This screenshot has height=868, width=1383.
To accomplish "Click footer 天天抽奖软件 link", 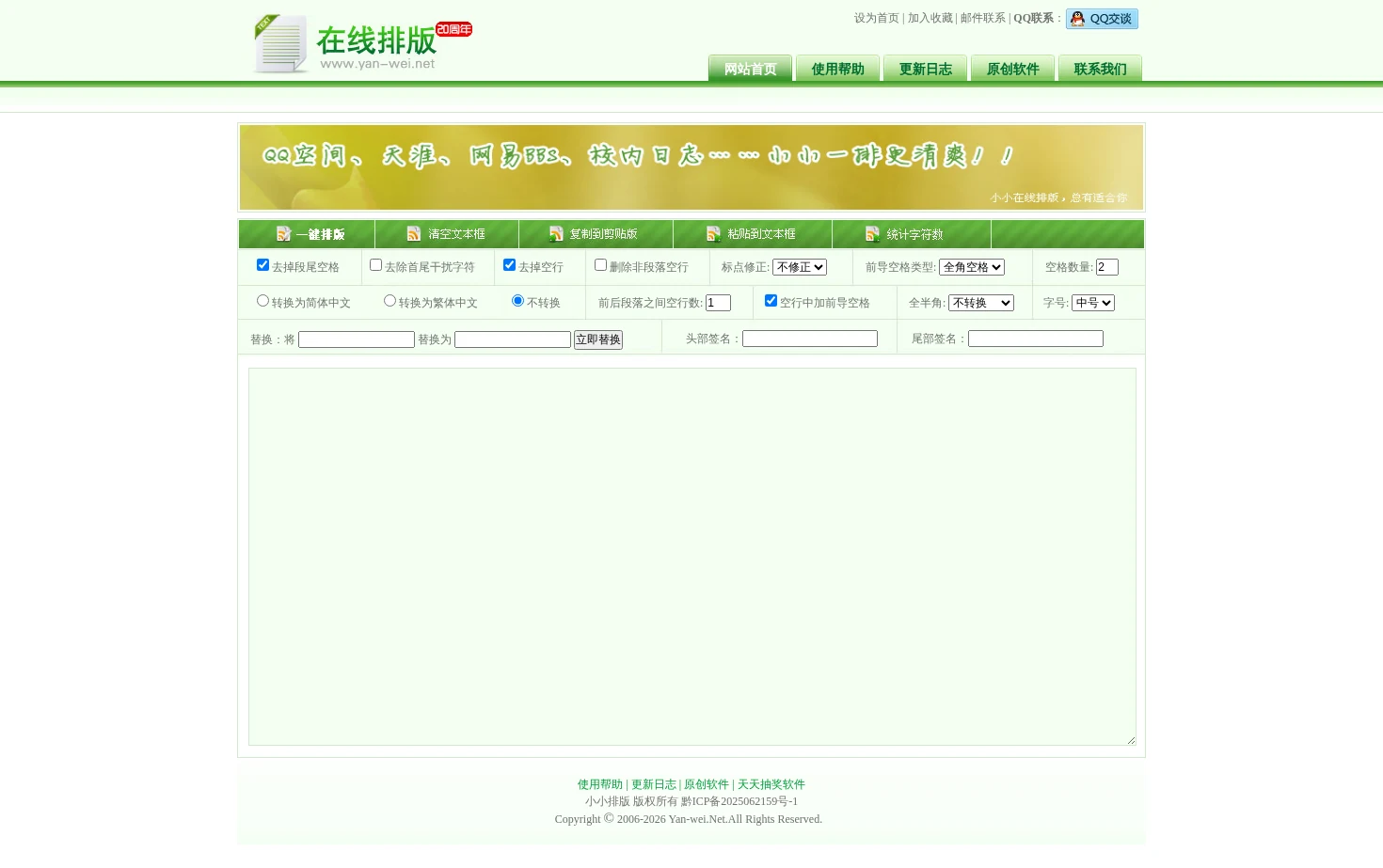I will coord(771,784).
